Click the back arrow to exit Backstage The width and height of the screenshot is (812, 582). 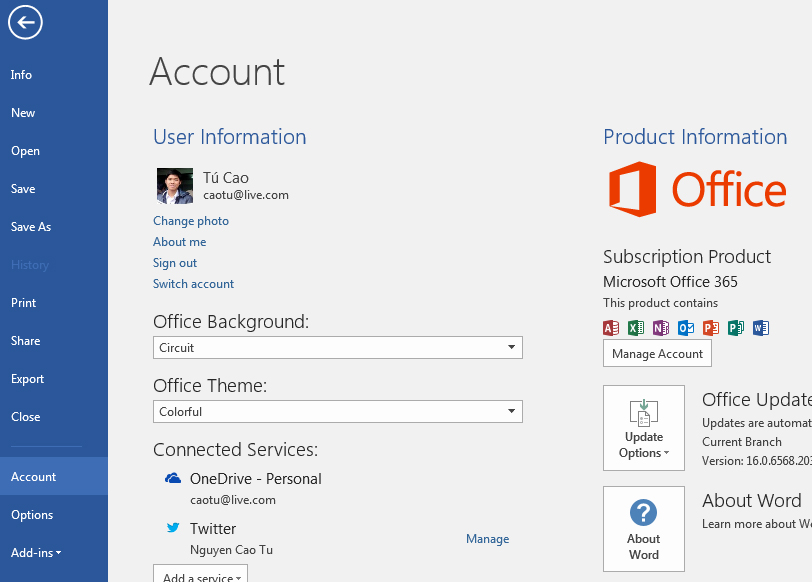(x=25, y=22)
